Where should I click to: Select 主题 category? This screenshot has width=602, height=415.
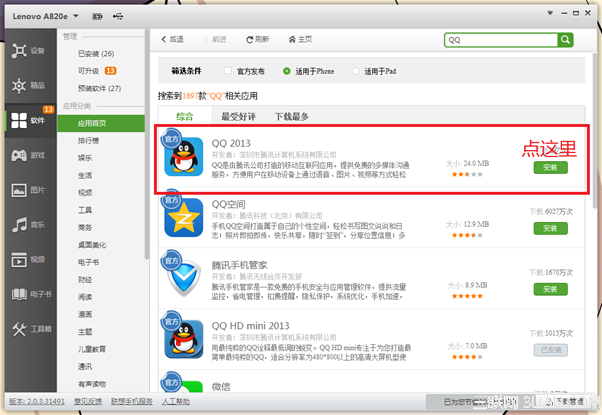85,332
